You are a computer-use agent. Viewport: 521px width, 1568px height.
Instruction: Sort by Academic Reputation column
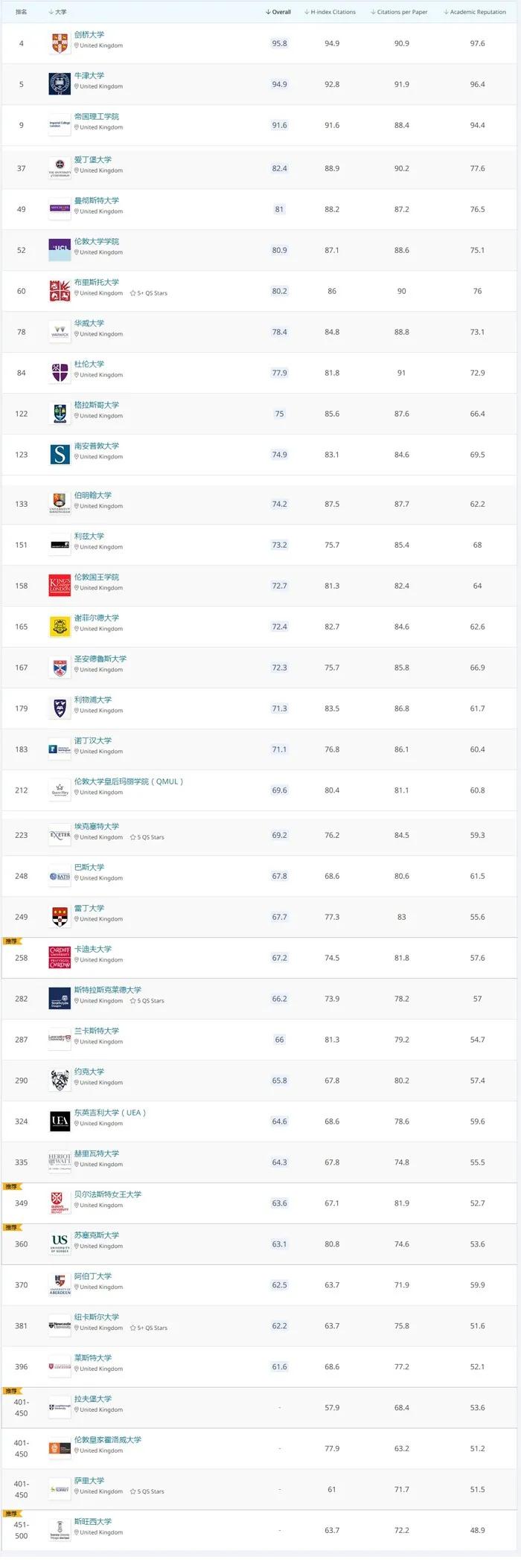(x=475, y=12)
